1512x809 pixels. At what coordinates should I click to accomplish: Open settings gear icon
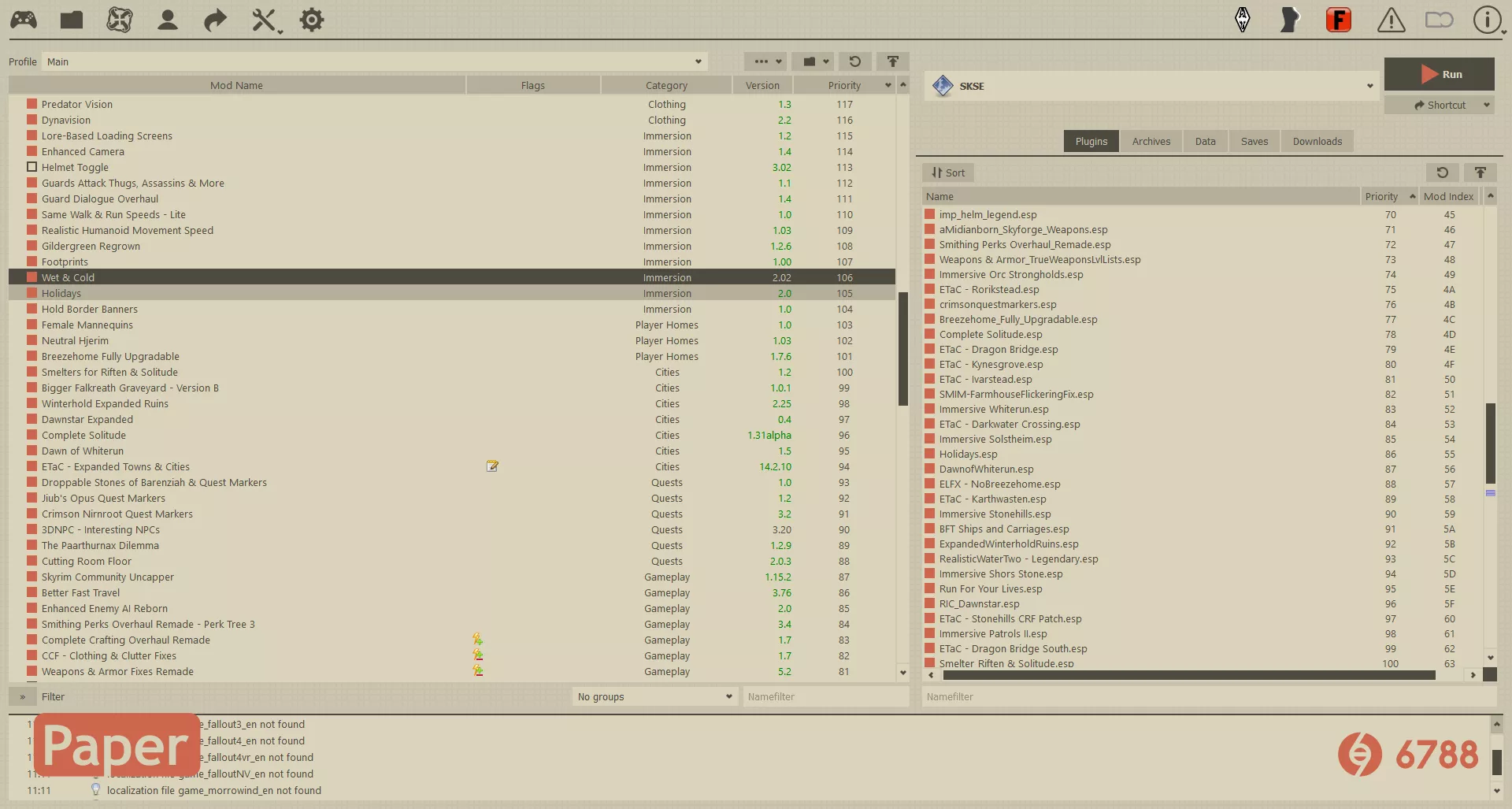[312, 20]
